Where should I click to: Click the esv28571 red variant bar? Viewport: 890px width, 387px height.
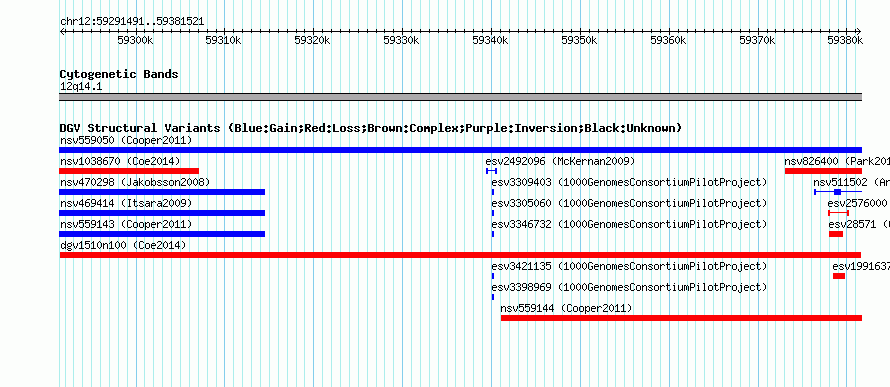click(x=836, y=234)
